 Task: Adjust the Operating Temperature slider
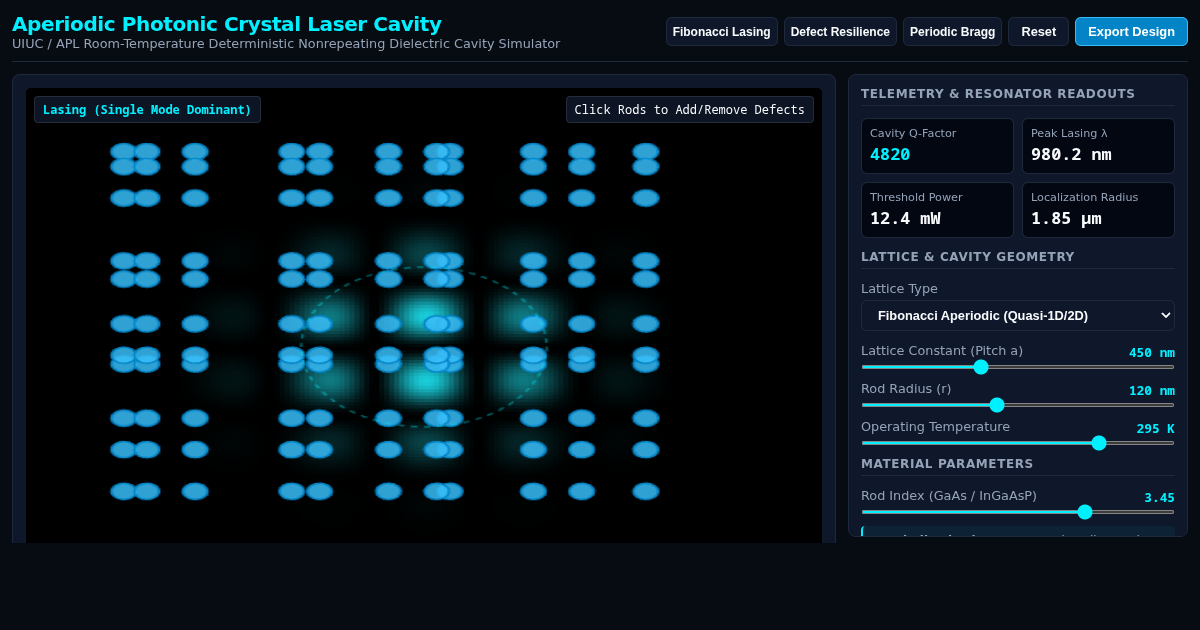pos(1017,443)
